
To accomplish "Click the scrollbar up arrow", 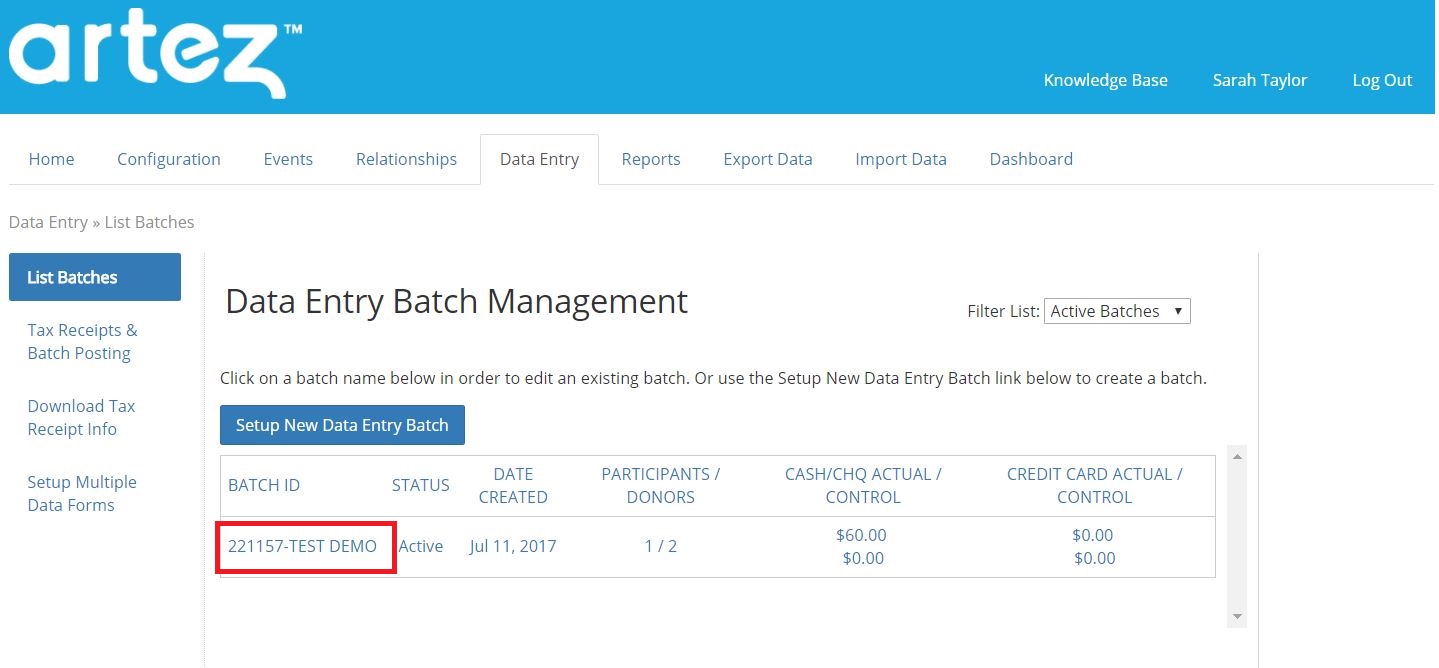I will tap(1237, 457).
